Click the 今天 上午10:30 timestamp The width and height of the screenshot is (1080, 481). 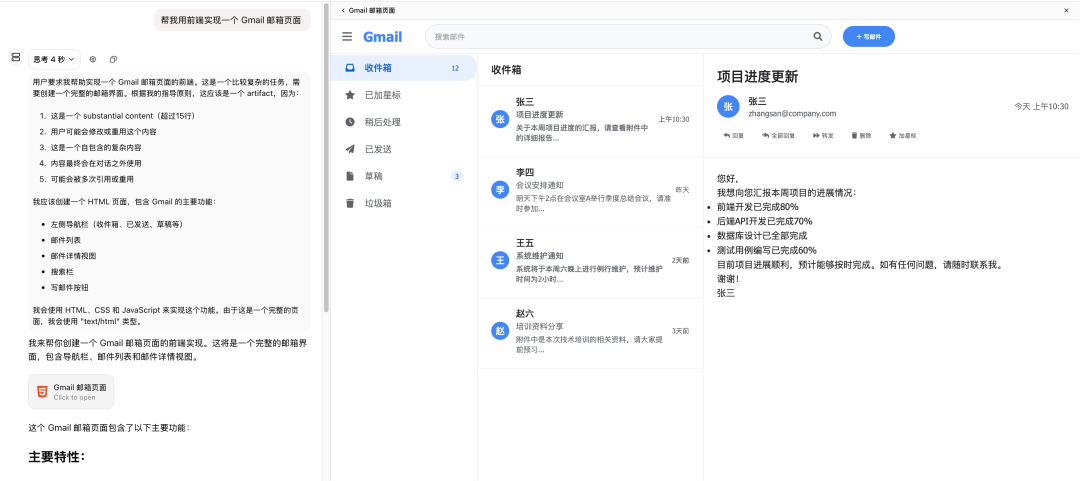tap(1041, 107)
